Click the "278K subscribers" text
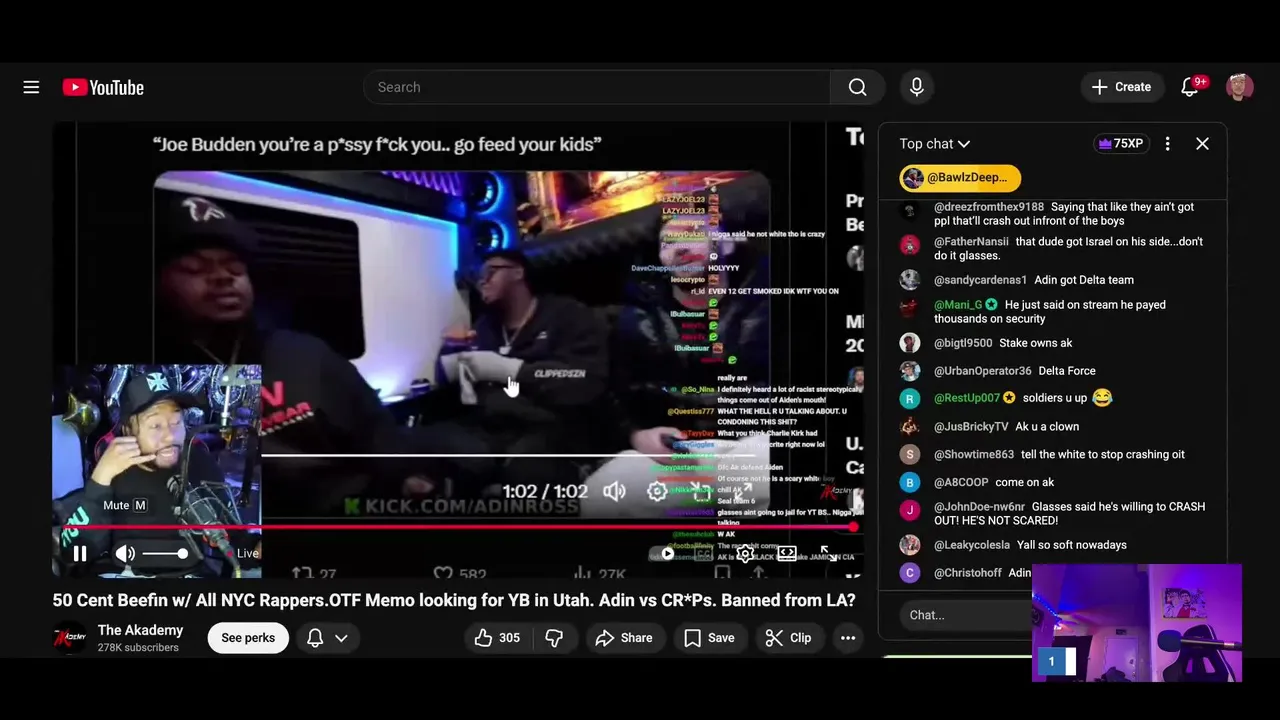This screenshot has height=720, width=1280. click(138, 648)
